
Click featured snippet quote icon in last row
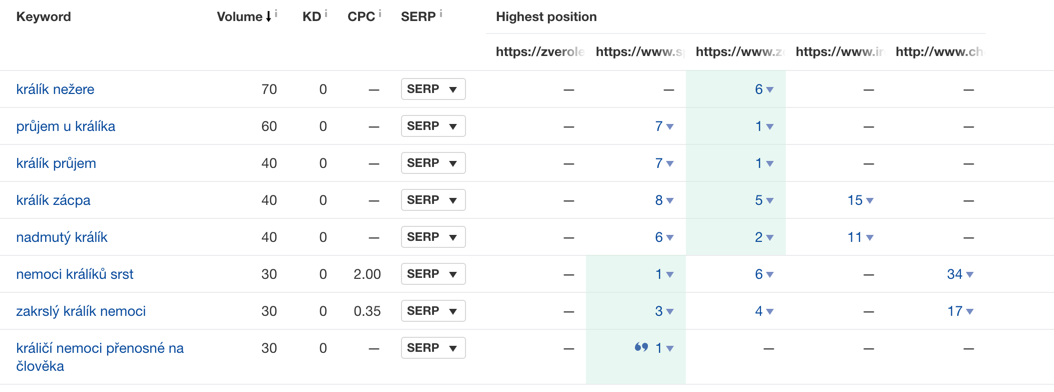(x=641, y=348)
